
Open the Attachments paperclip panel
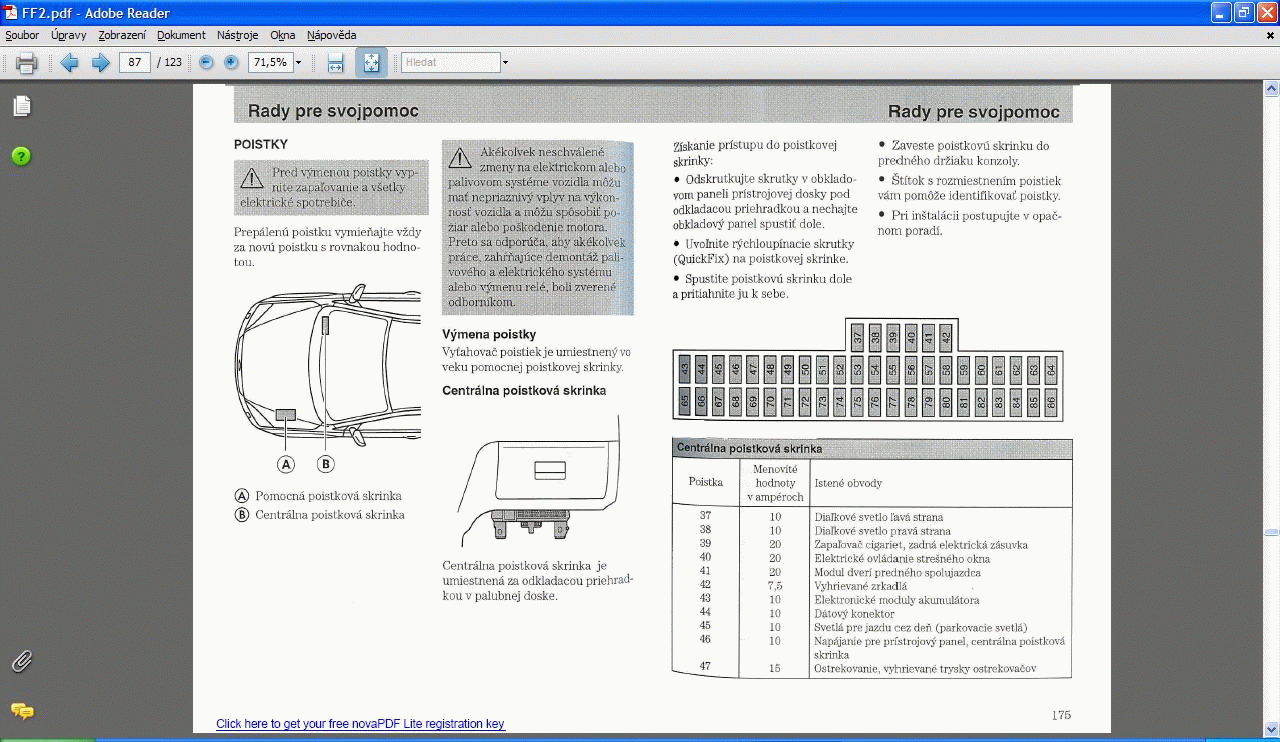pos(22,661)
